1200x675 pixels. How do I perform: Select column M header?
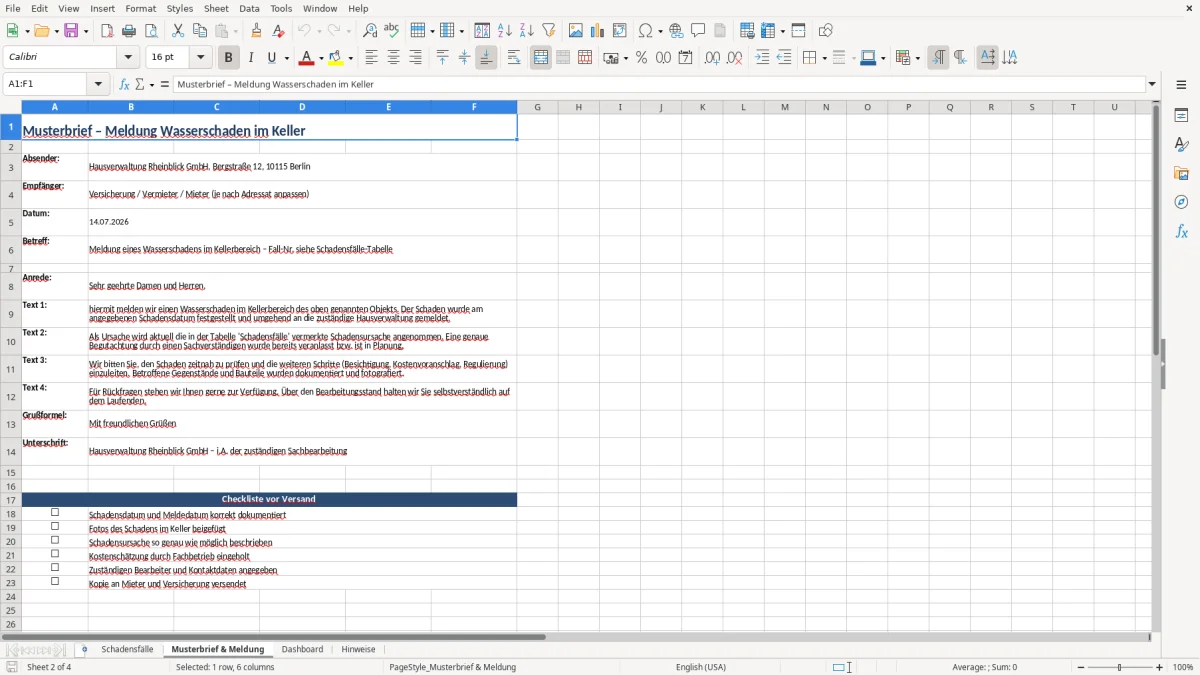click(x=784, y=107)
